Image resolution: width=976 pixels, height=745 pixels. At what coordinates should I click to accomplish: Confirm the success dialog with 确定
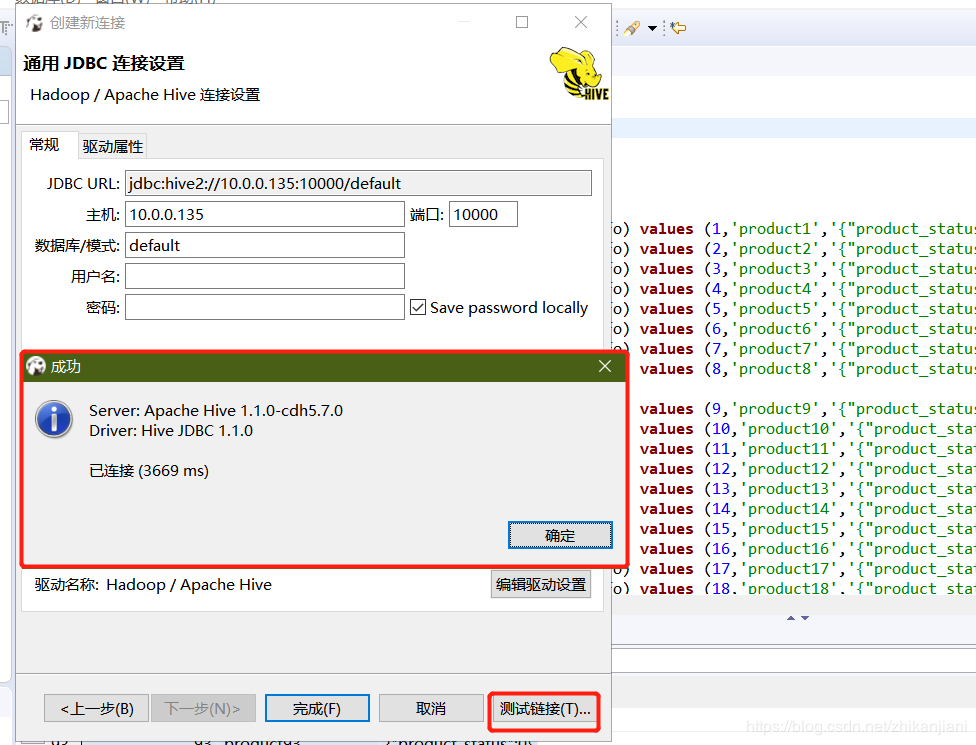(560, 535)
